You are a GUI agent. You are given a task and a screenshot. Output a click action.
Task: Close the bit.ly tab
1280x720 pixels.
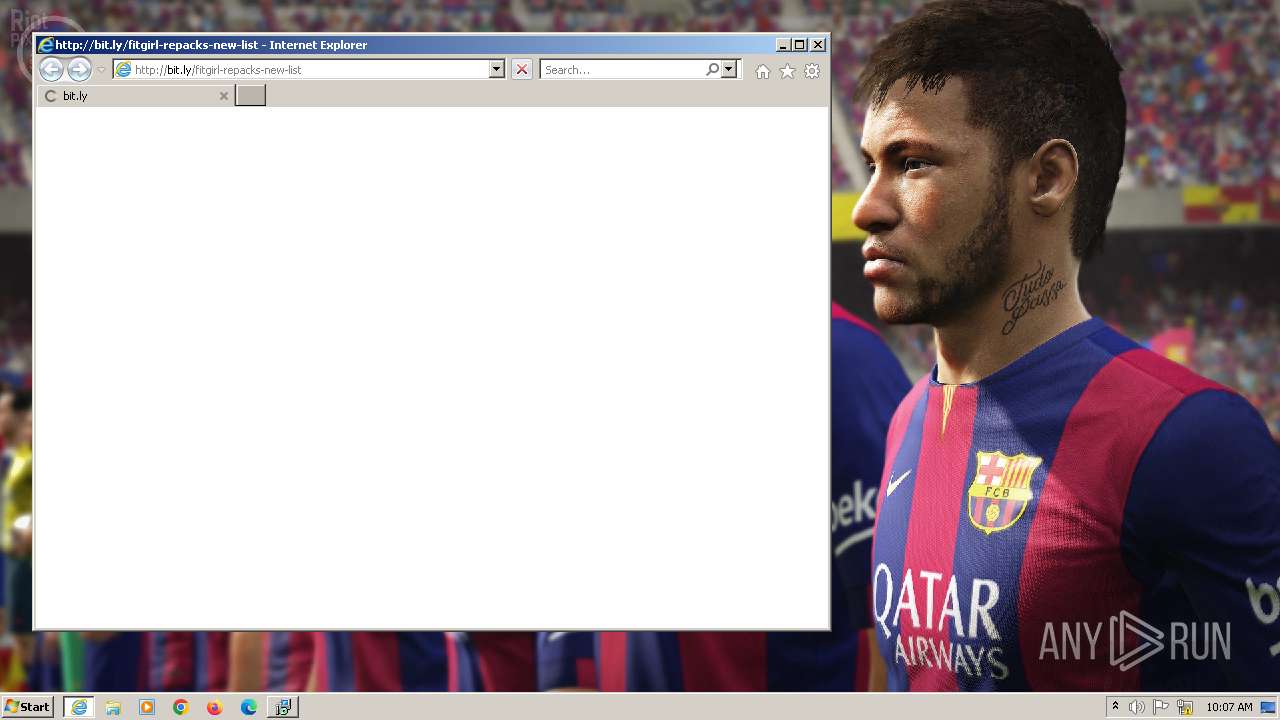click(x=224, y=96)
